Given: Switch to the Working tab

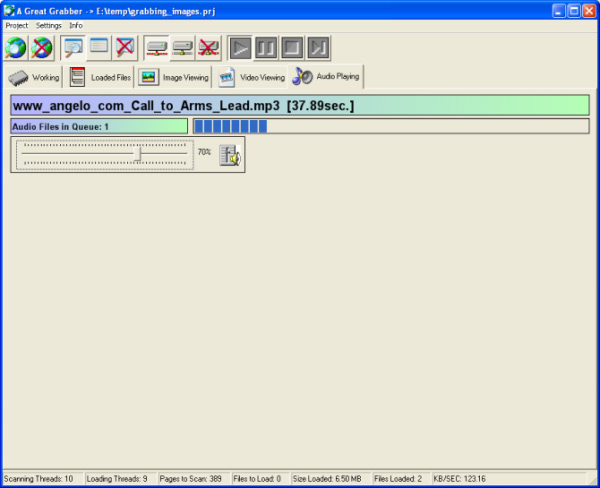Looking at the screenshot, I should (35, 77).
